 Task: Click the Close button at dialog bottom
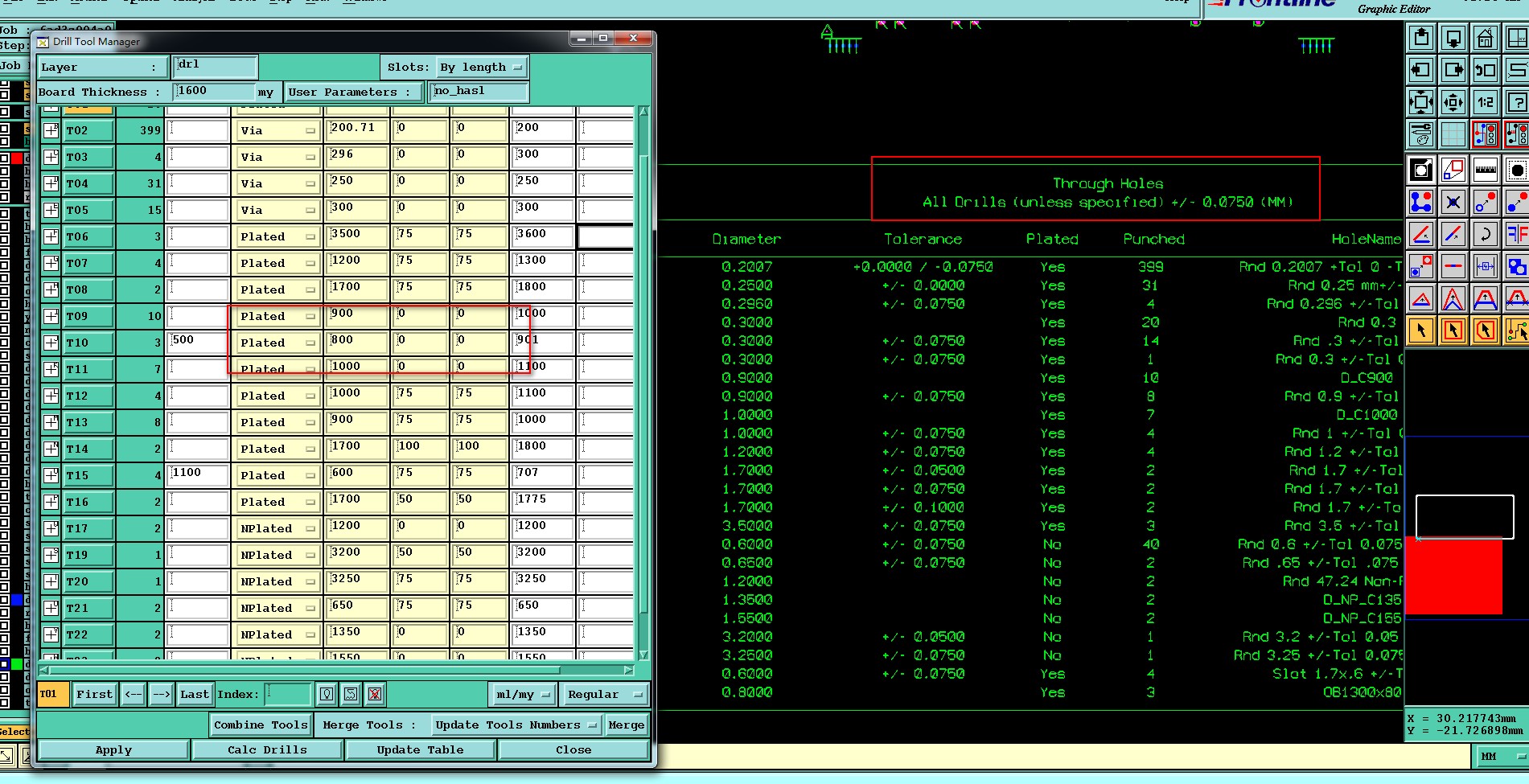pyautogui.click(x=573, y=749)
